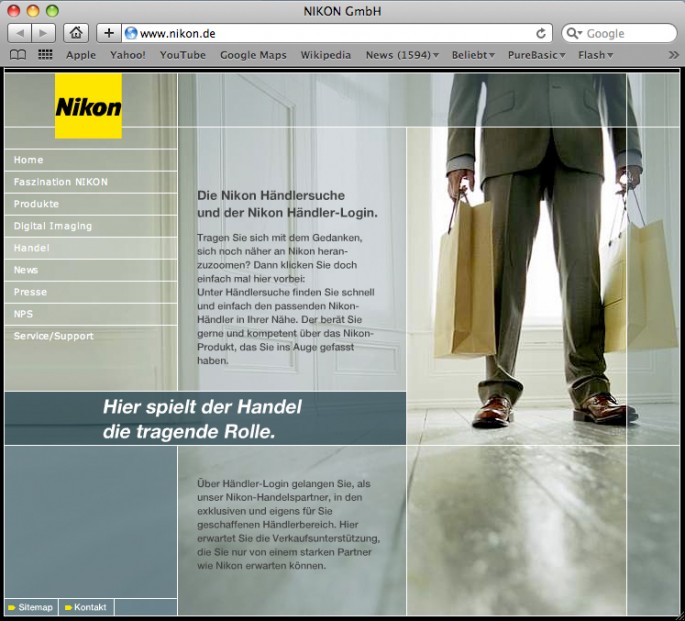Screen dimensions: 685x621
Task: Go forward with the Safari forward arrow
Action: [x=43, y=33]
